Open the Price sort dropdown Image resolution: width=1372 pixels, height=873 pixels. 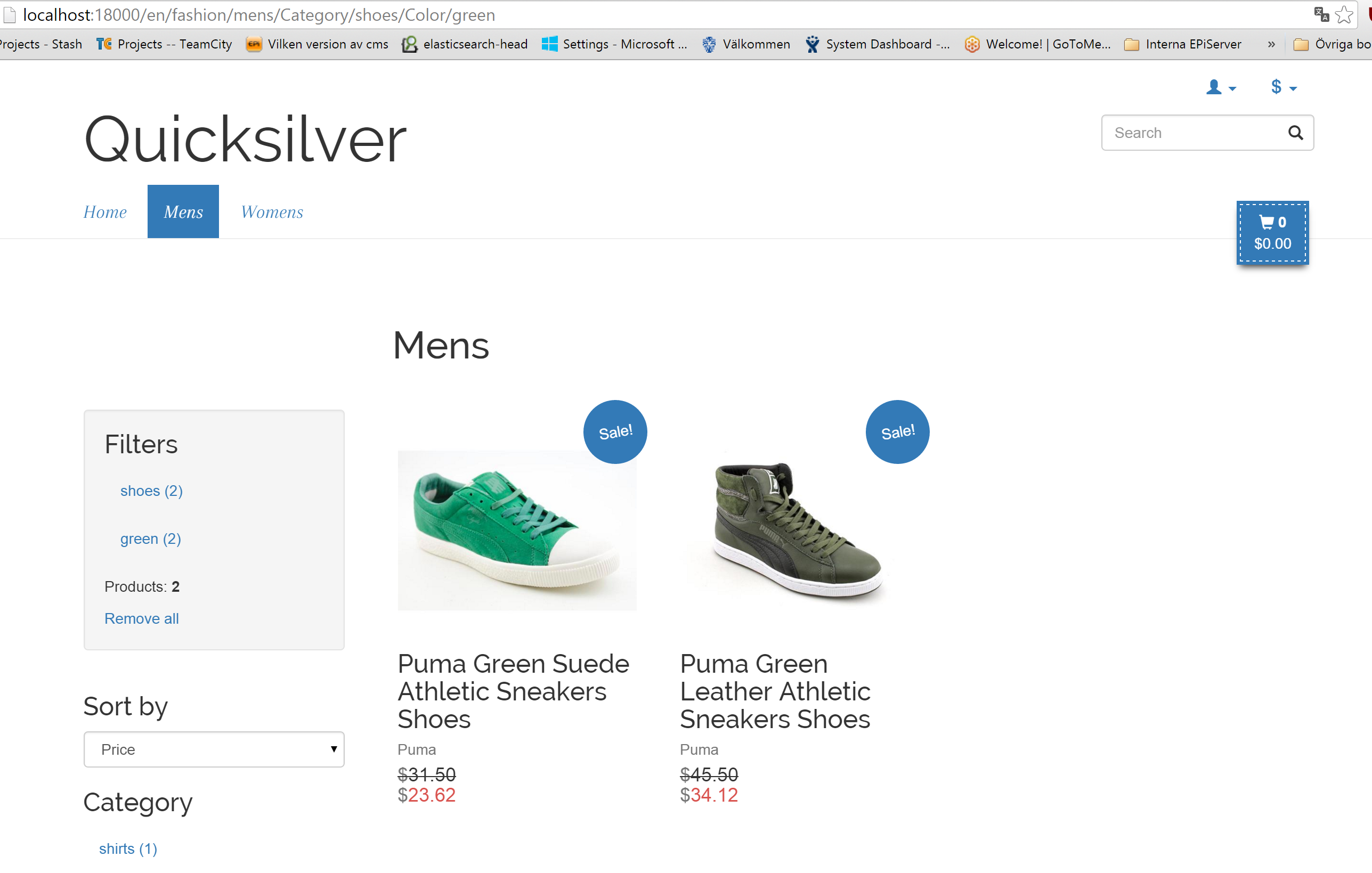point(214,749)
